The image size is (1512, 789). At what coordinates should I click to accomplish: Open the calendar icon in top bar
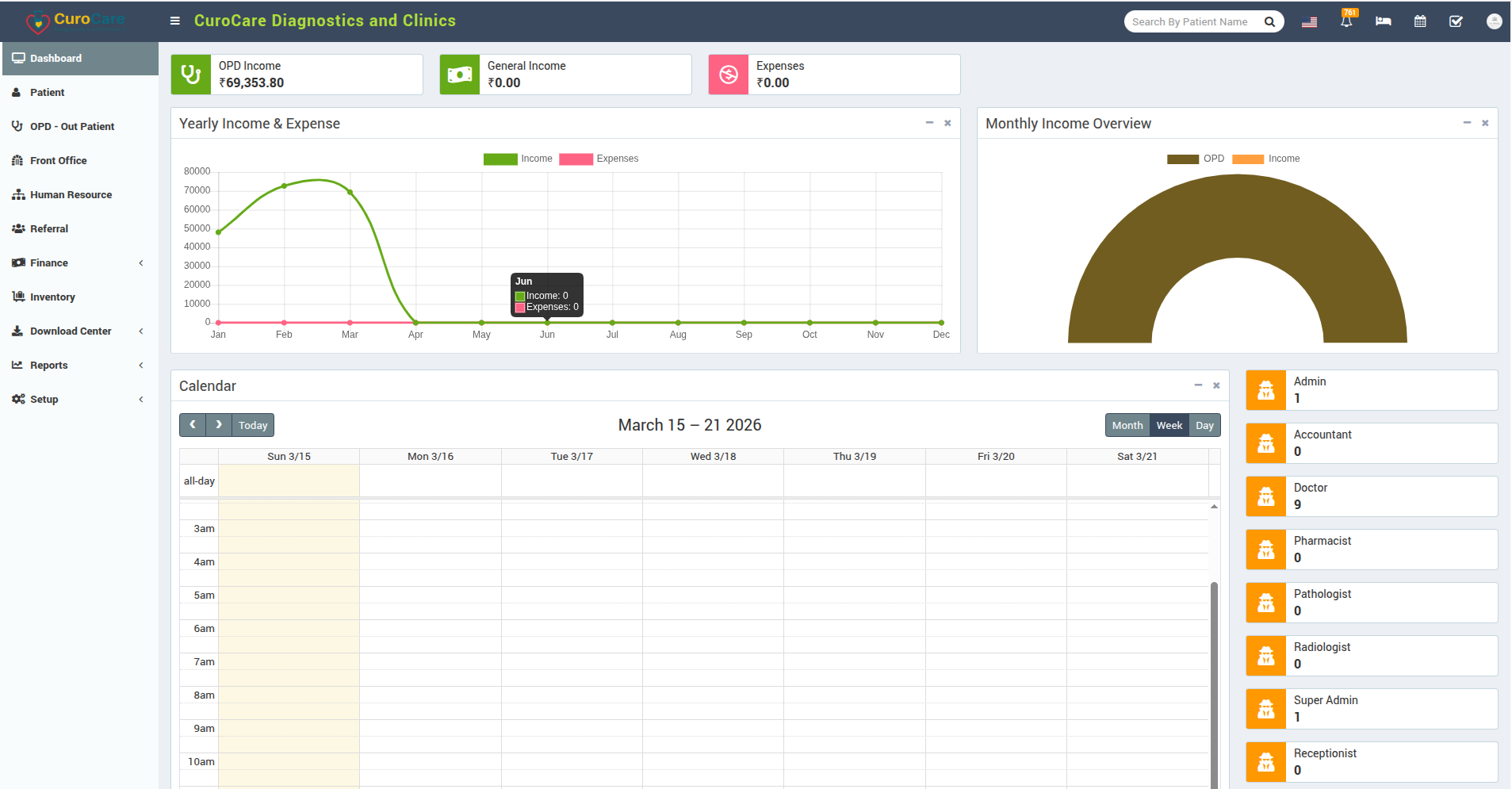tap(1420, 21)
